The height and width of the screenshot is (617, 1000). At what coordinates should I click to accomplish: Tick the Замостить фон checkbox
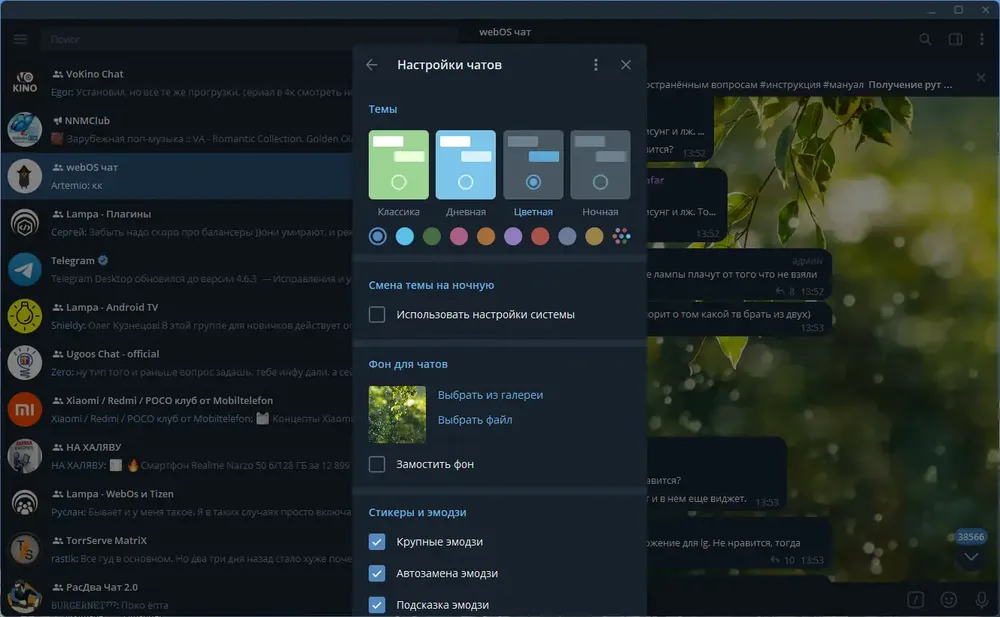[x=377, y=465]
